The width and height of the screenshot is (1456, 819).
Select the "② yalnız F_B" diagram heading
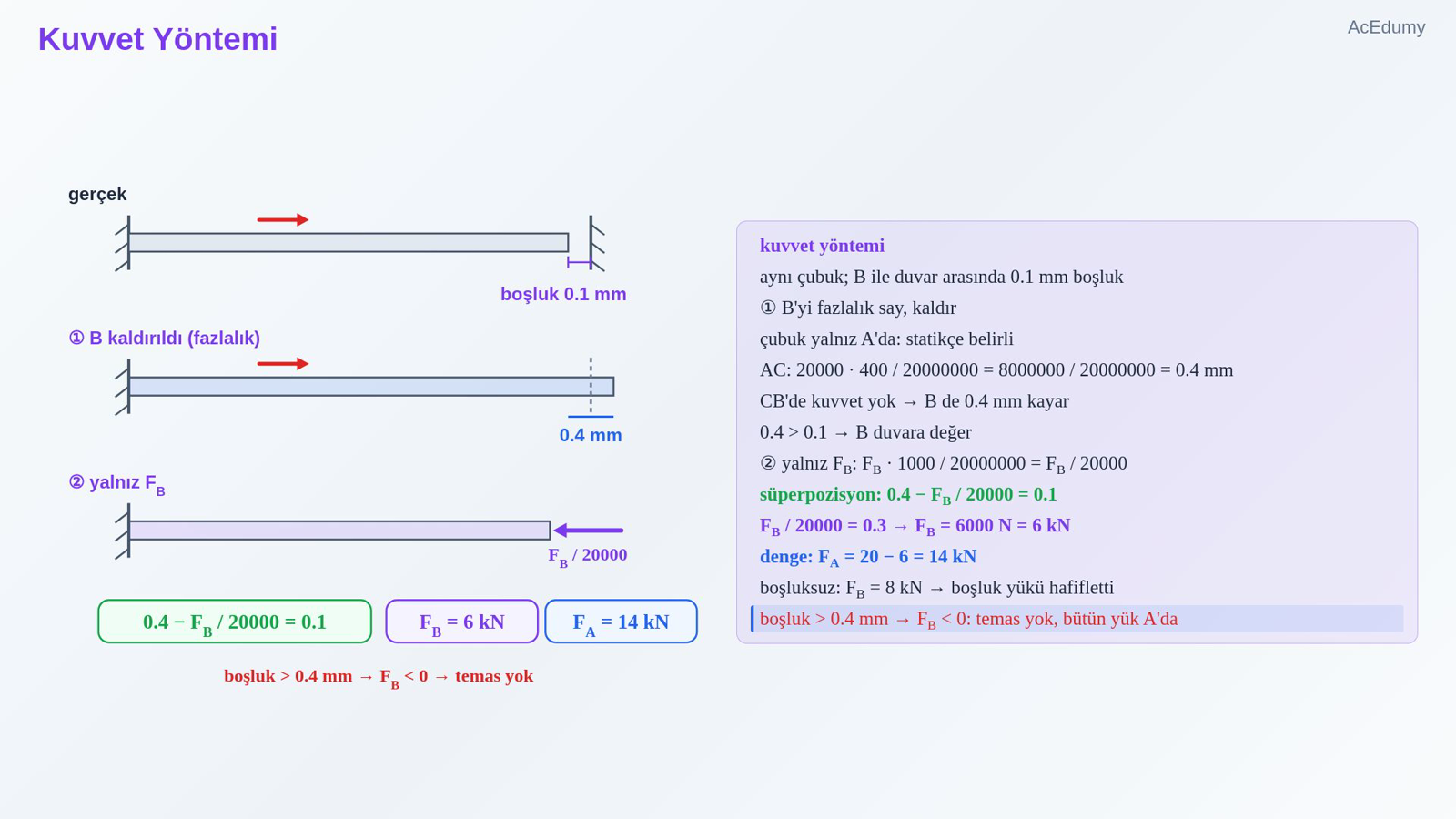(x=116, y=483)
